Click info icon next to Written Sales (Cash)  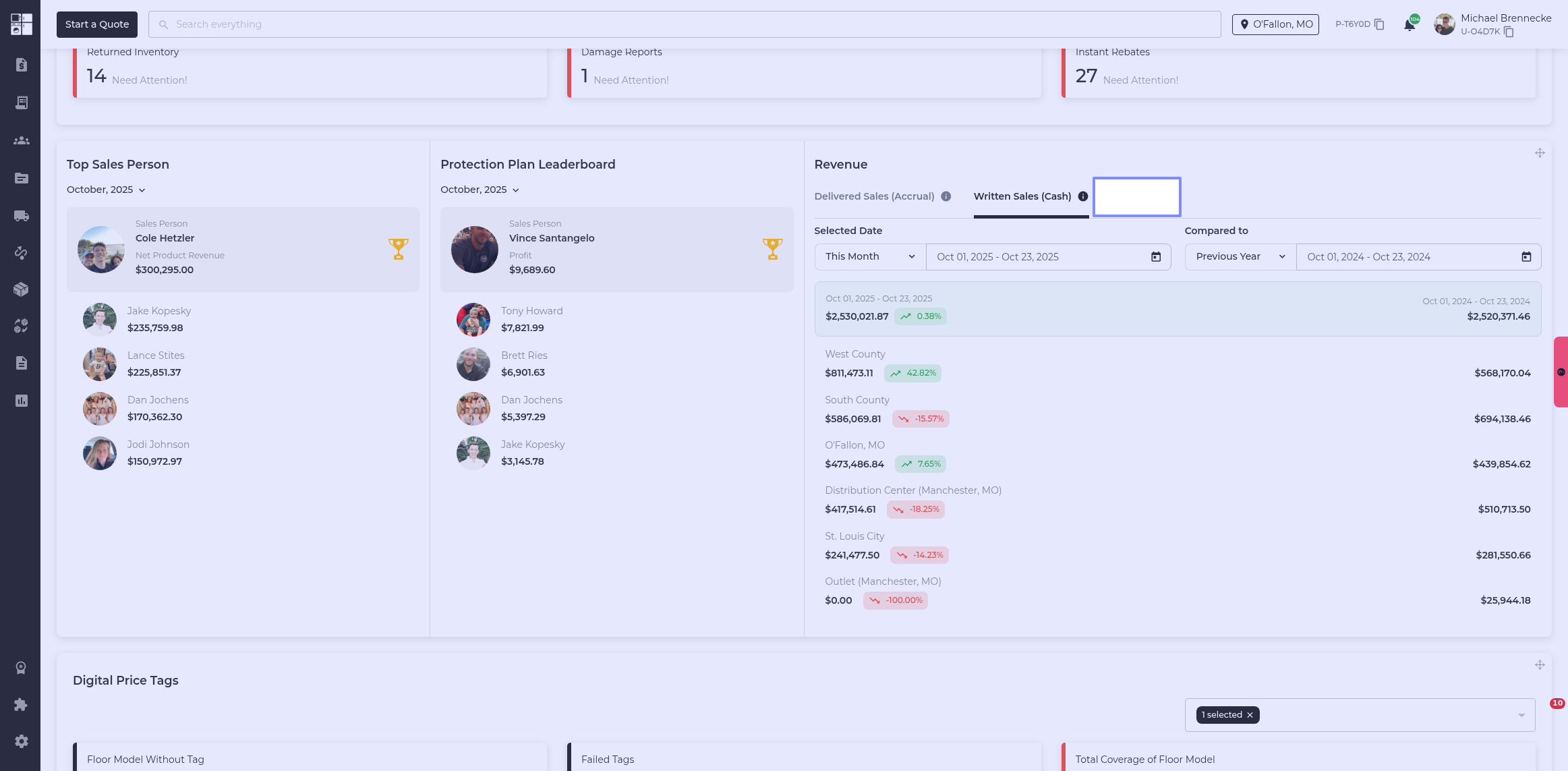pos(1082,196)
